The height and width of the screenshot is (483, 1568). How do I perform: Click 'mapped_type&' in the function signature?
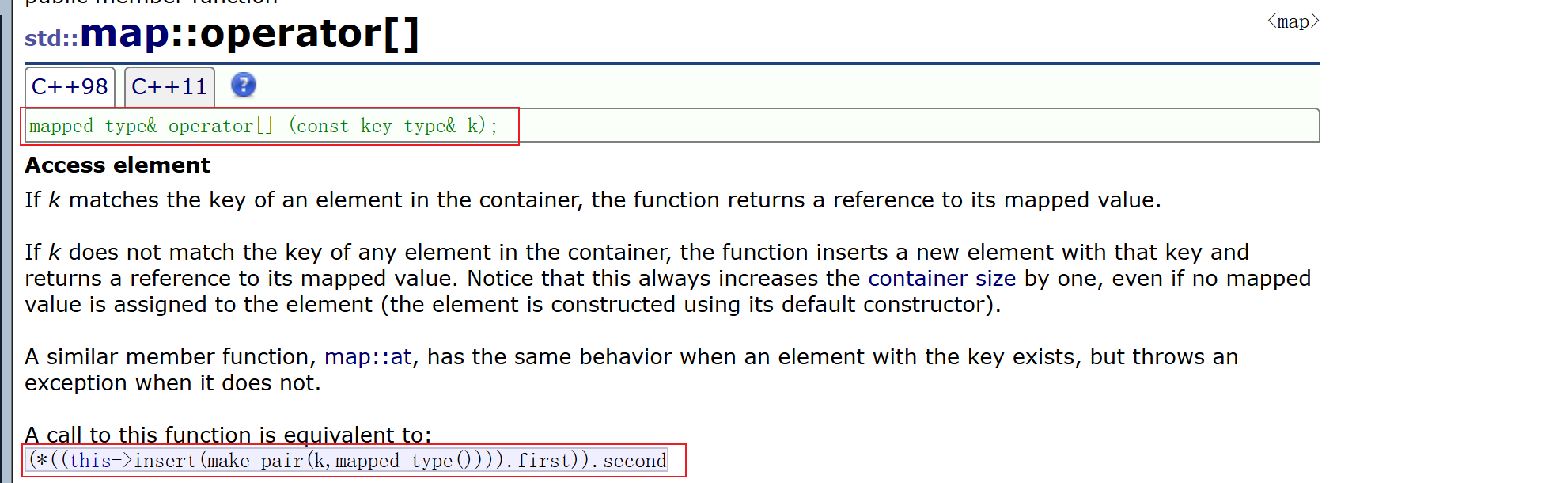pyautogui.click(x=93, y=126)
